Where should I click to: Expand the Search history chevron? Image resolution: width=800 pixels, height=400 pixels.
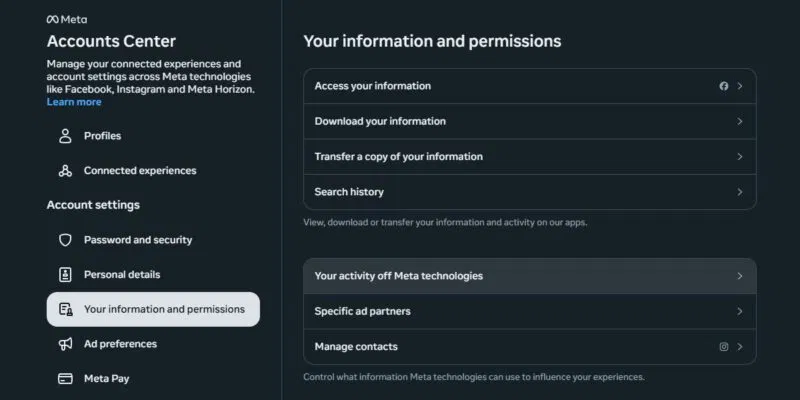tap(740, 192)
